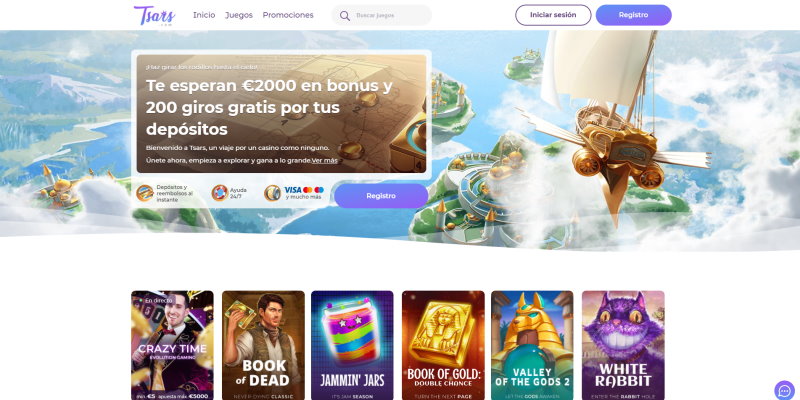Open the White Rabbit game thumbnail
The height and width of the screenshot is (400, 800).
(623, 345)
